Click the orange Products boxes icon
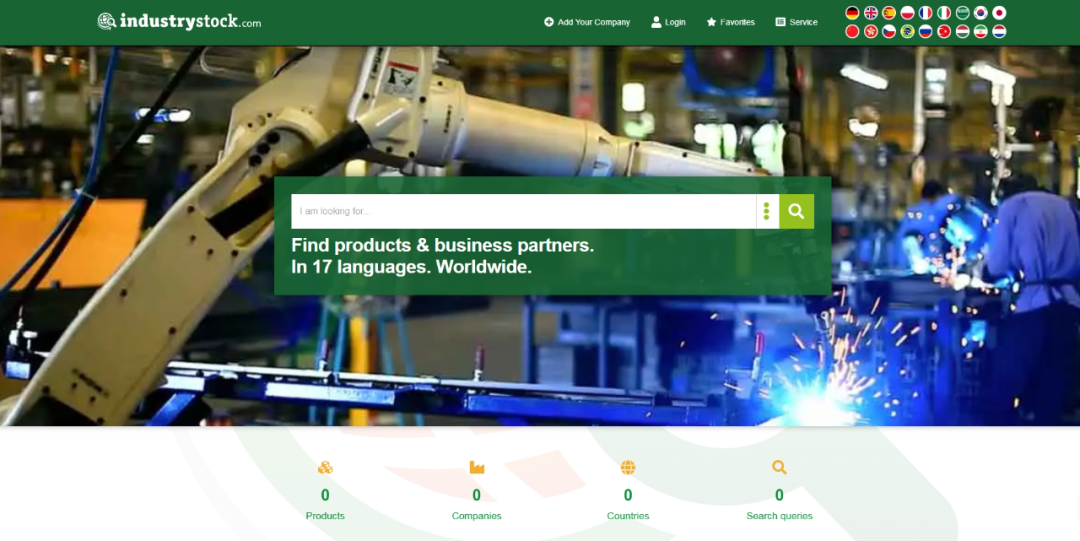Screen dimensions: 1080x541 tap(325, 467)
